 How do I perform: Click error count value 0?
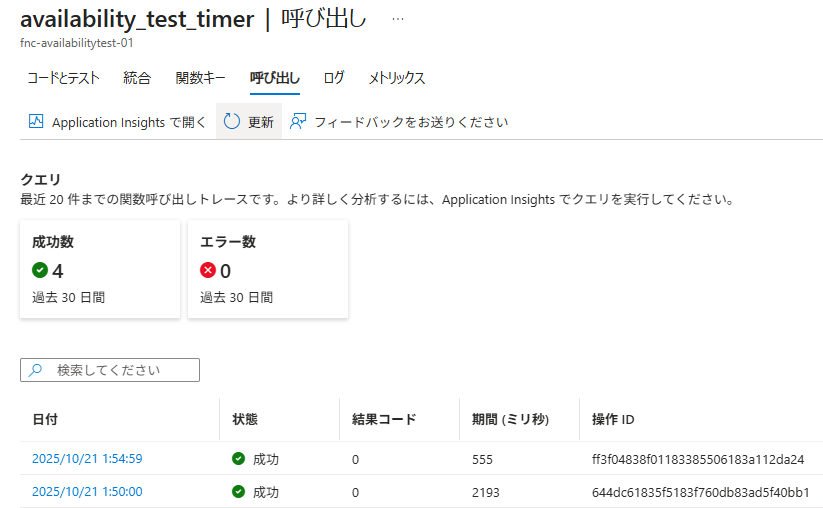[225, 271]
